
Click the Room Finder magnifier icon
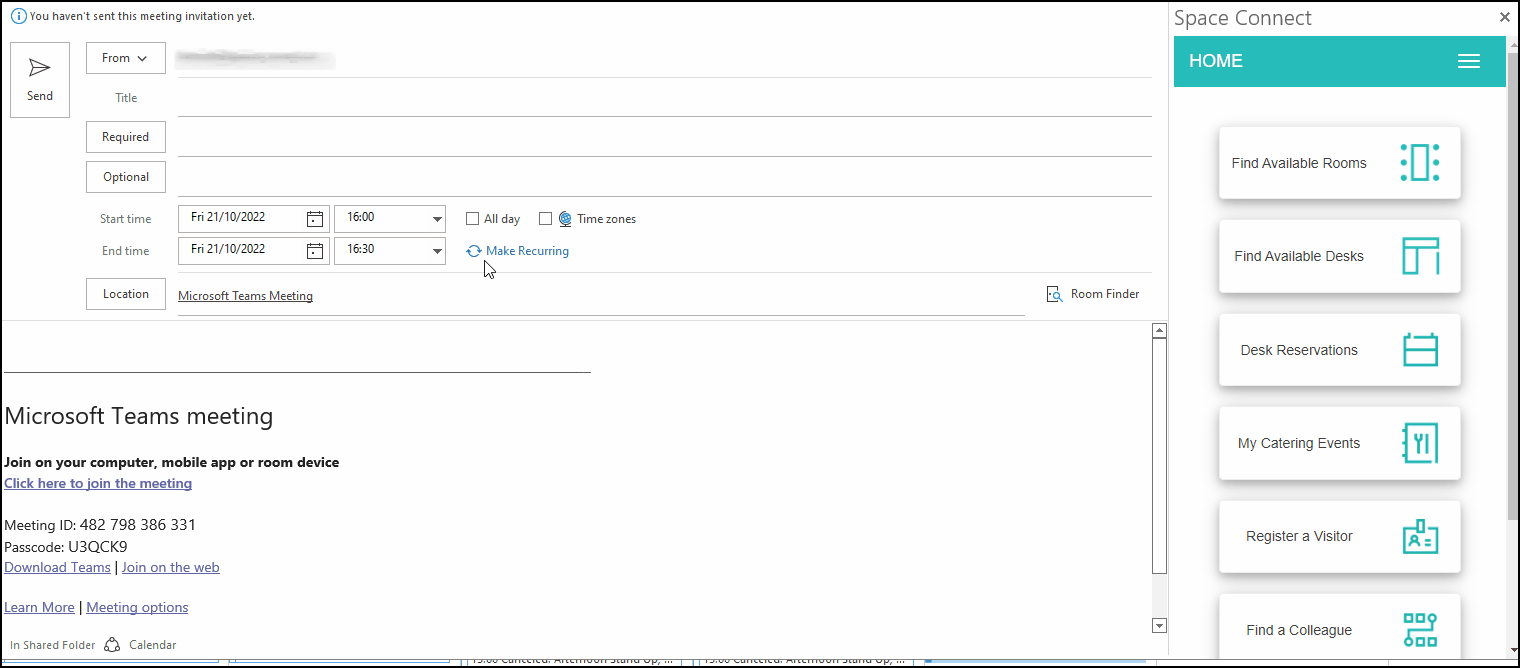[x=1054, y=294]
